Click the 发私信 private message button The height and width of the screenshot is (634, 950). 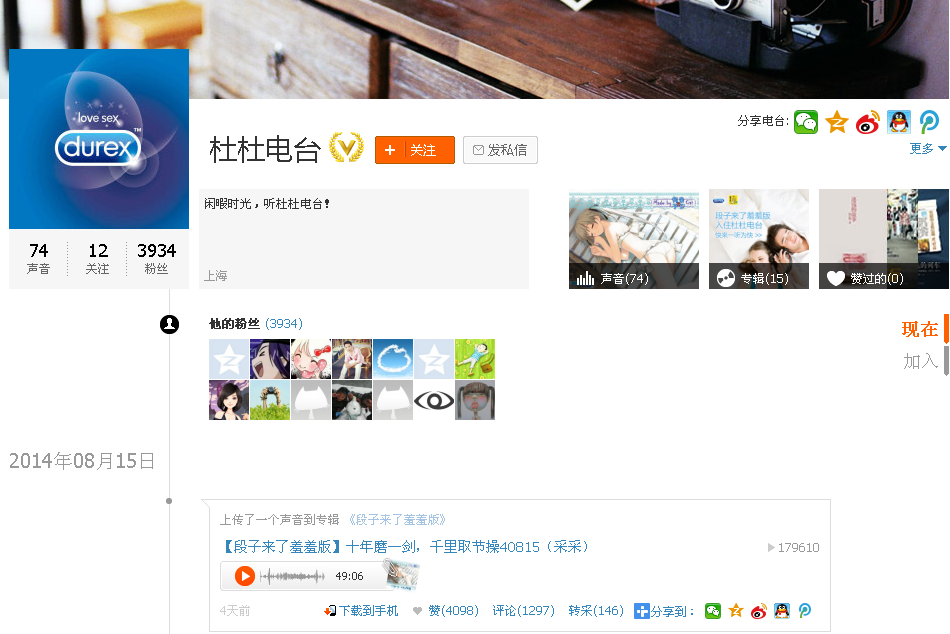(500, 150)
